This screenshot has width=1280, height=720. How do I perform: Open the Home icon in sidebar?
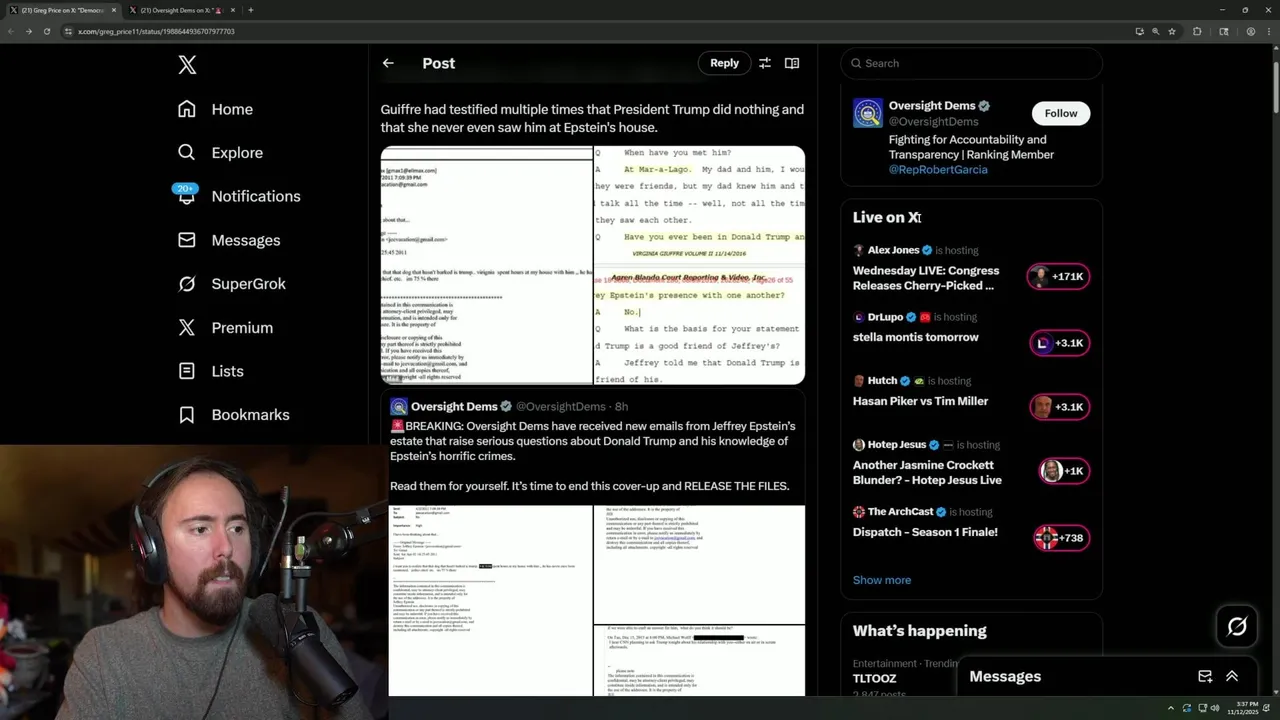coord(187,109)
